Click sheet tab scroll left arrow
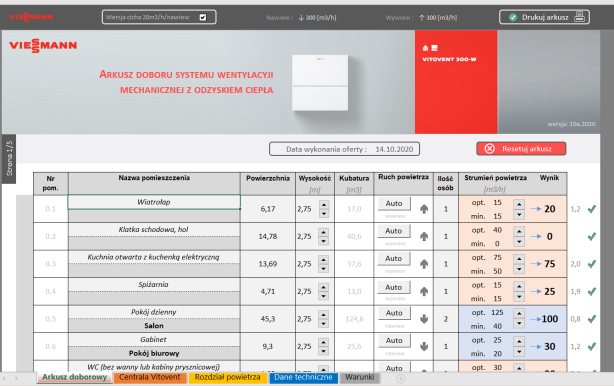This screenshot has width=614, height=386. coord(4,378)
